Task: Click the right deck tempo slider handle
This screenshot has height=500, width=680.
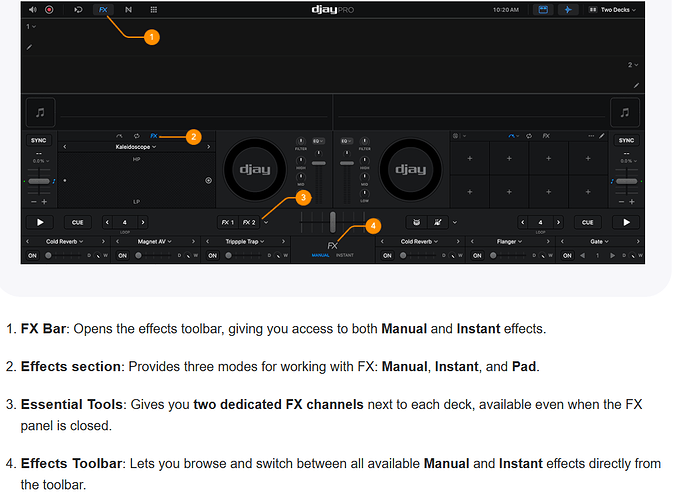Action: click(x=627, y=181)
